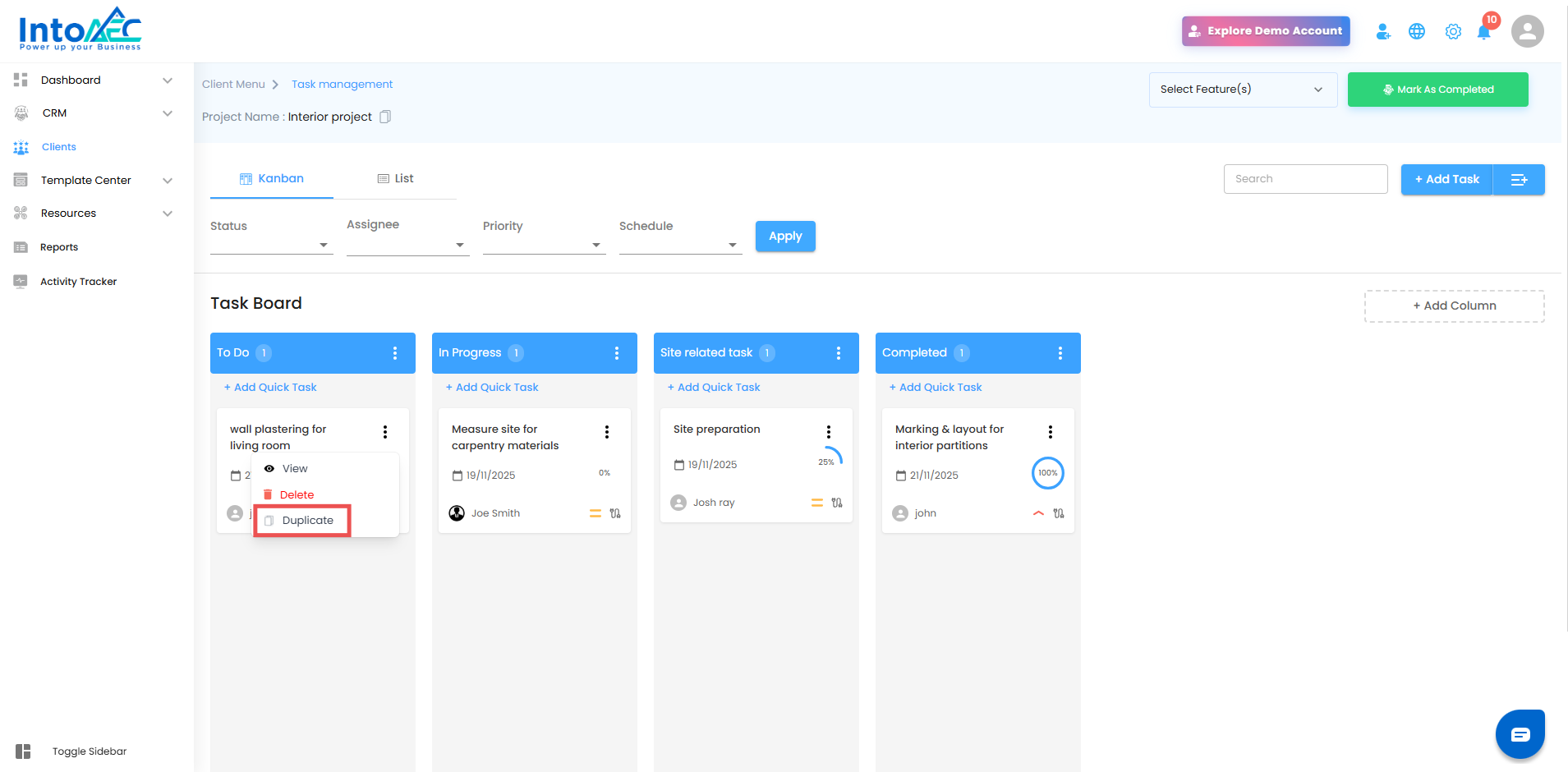The image size is (1568, 772).
Task: Open the To Do column options menu
Action: pos(395,353)
